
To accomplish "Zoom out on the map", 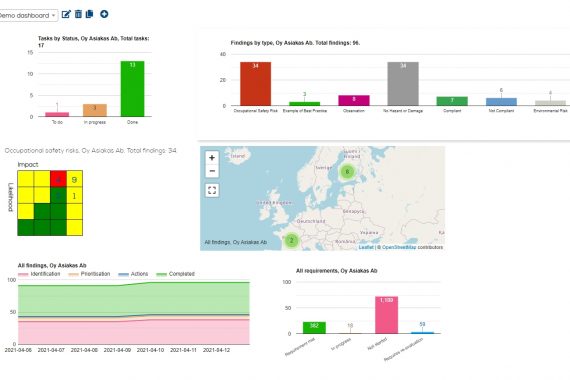I will point(212,171).
